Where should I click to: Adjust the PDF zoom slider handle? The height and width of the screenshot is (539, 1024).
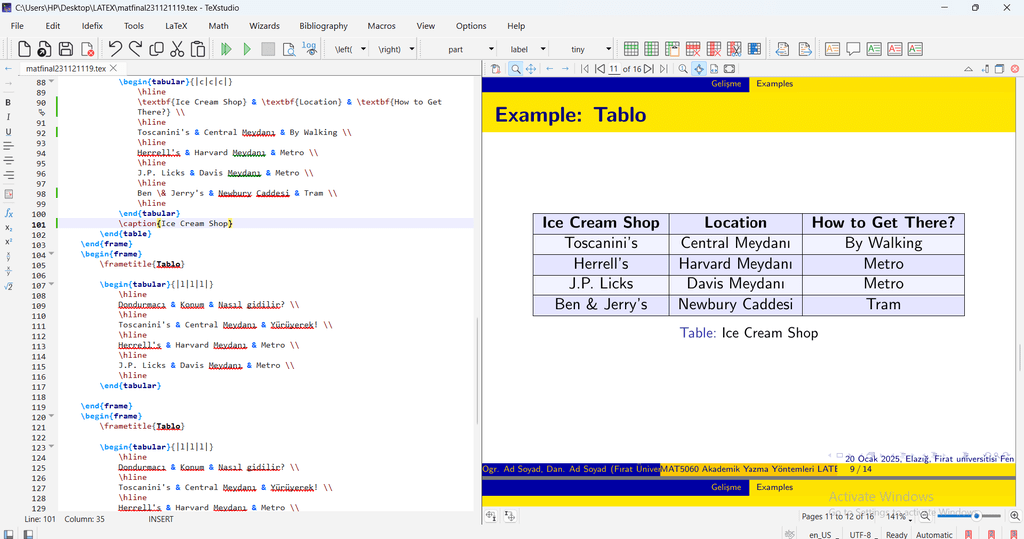click(x=976, y=516)
